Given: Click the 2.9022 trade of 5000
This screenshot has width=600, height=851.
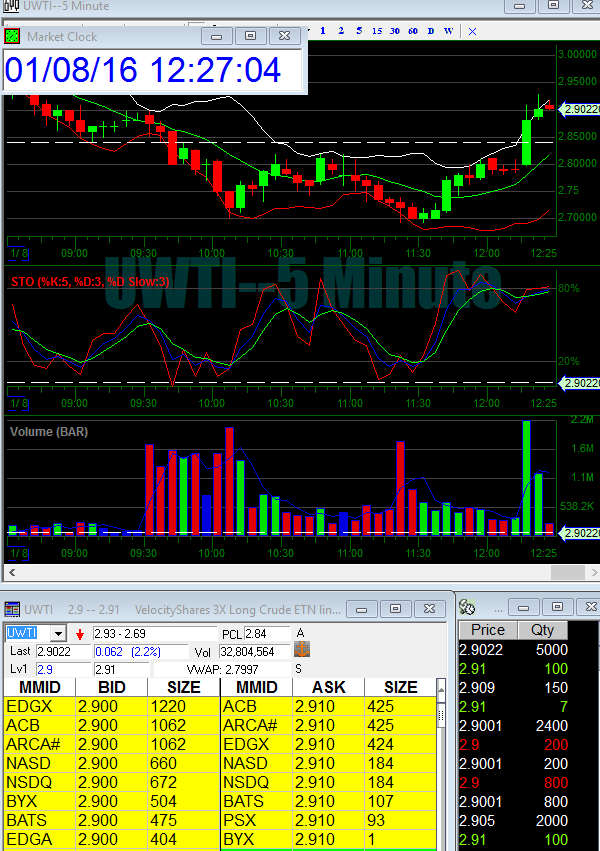Looking at the screenshot, I should (513, 650).
